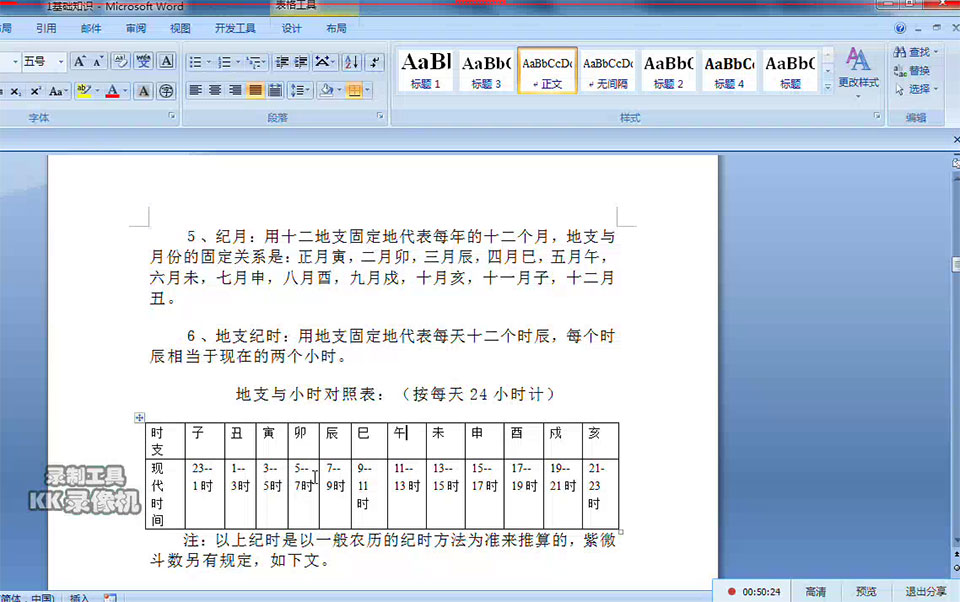Viewport: 960px width, 602px height.
Task: Open the phonetic guide (wén) tool
Action: (143, 61)
